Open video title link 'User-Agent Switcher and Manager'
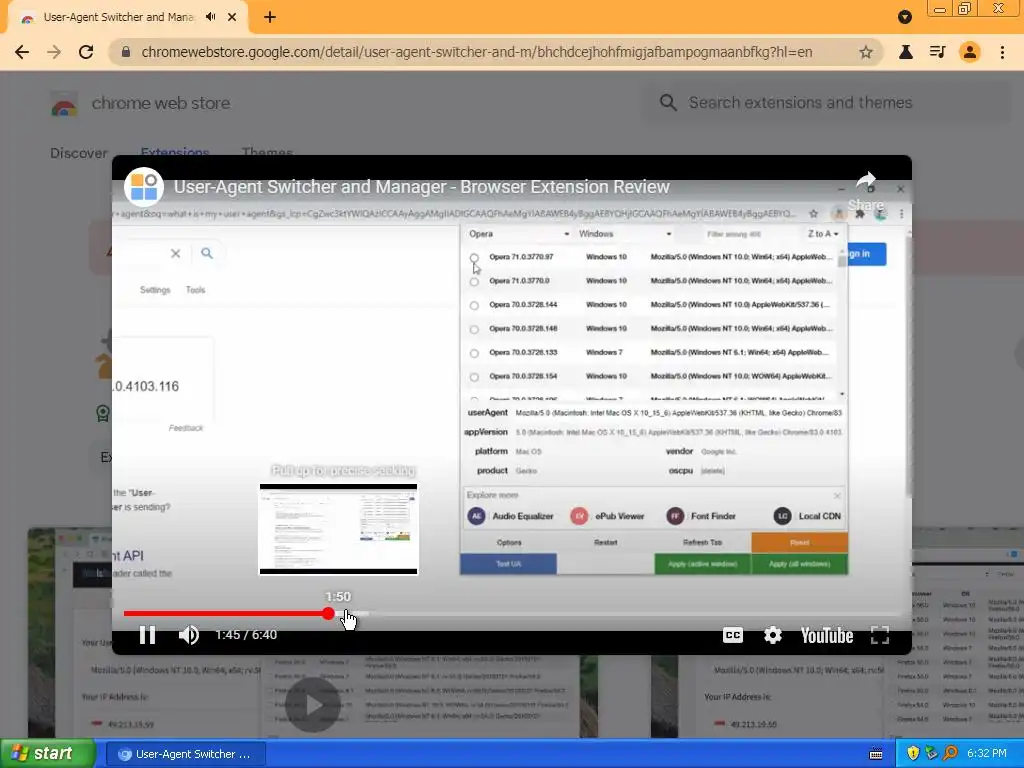Image resolution: width=1024 pixels, height=768 pixels. 421,187
